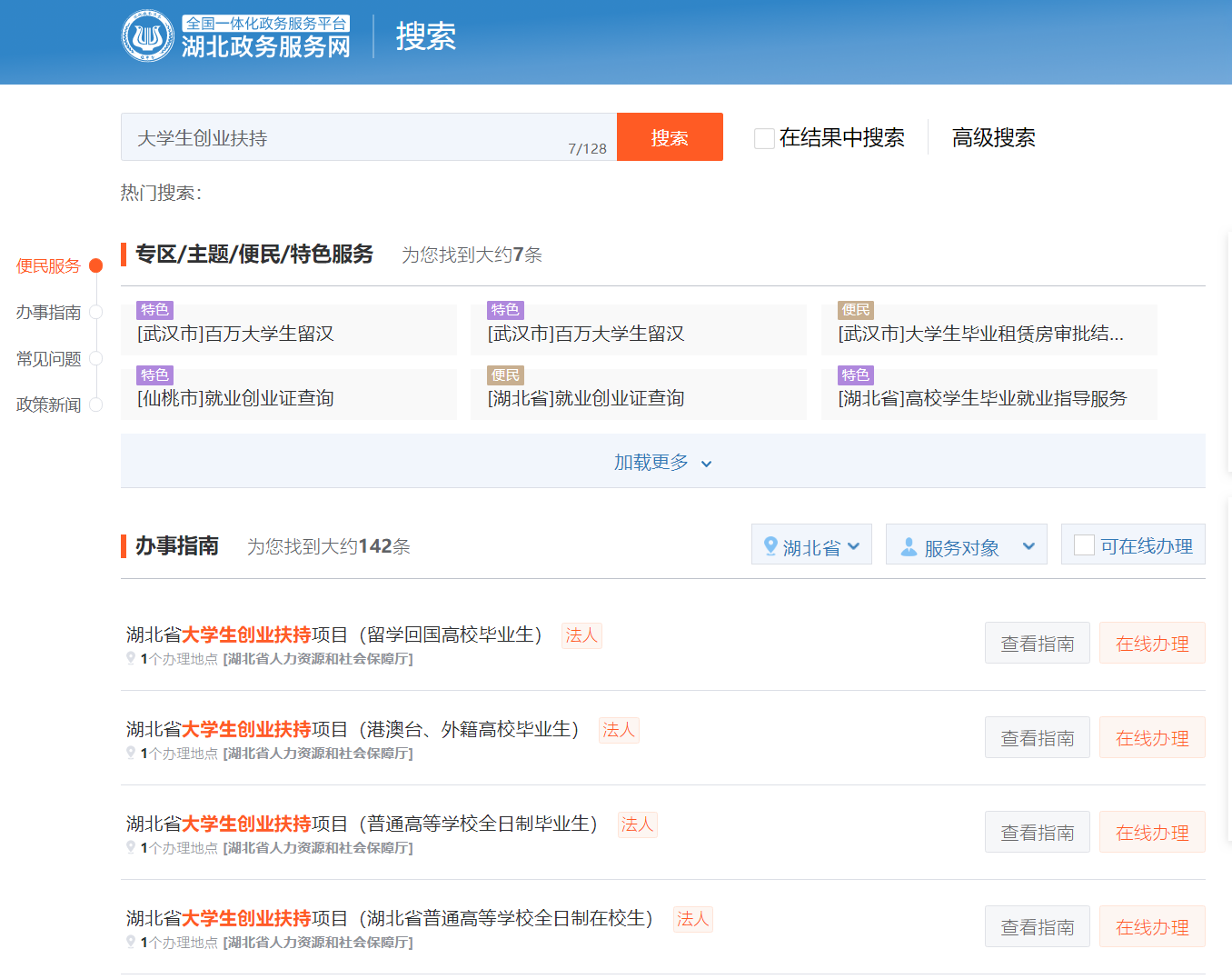Tick the 可在线办理 checkbox

pos(1084,544)
